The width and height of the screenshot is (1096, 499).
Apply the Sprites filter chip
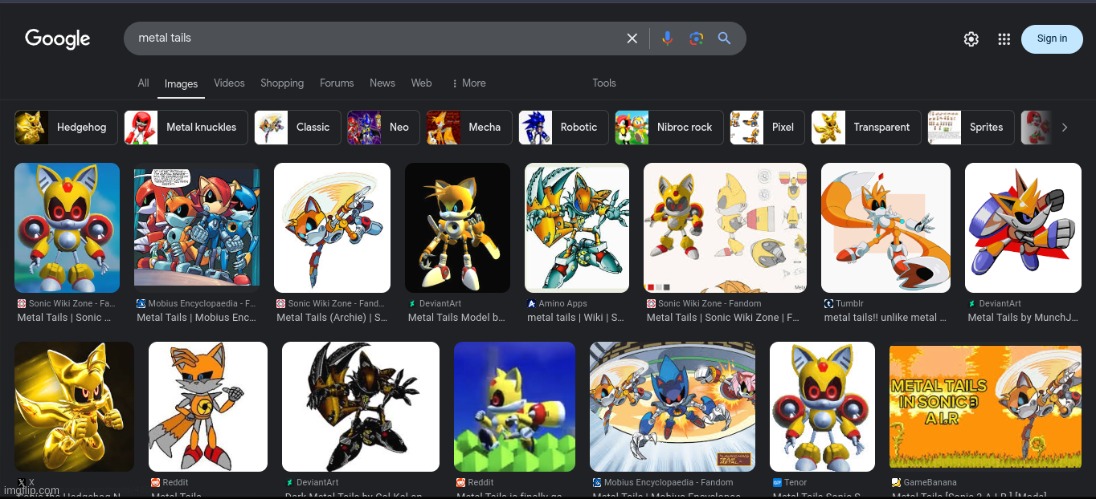971,127
